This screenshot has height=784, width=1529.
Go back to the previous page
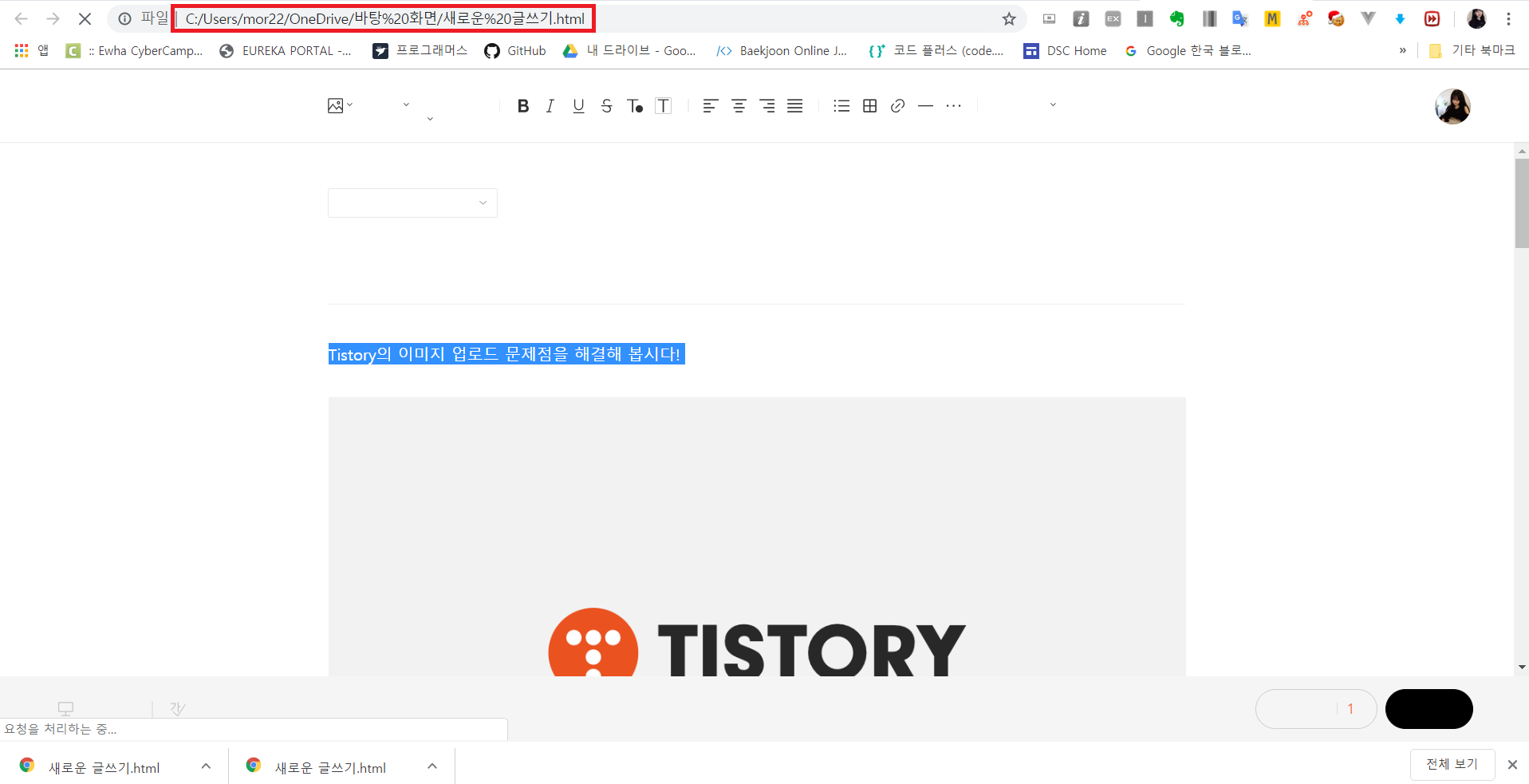point(22,18)
